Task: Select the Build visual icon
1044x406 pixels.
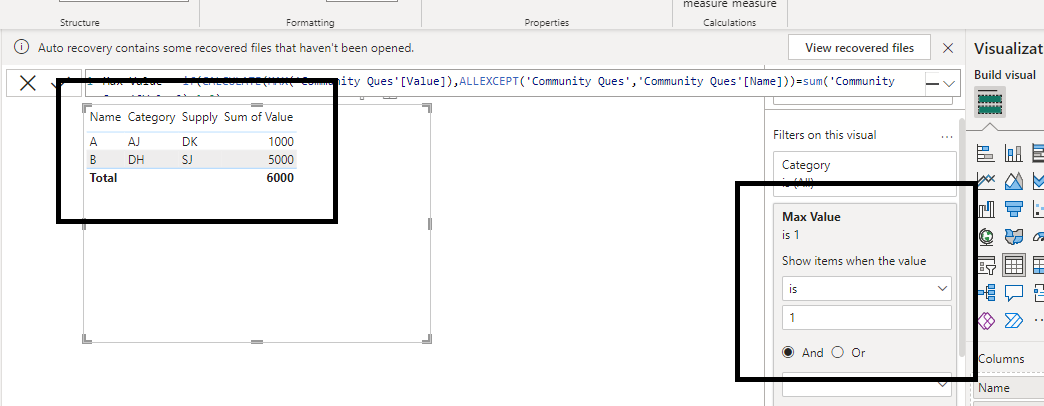Action: pos(989,102)
